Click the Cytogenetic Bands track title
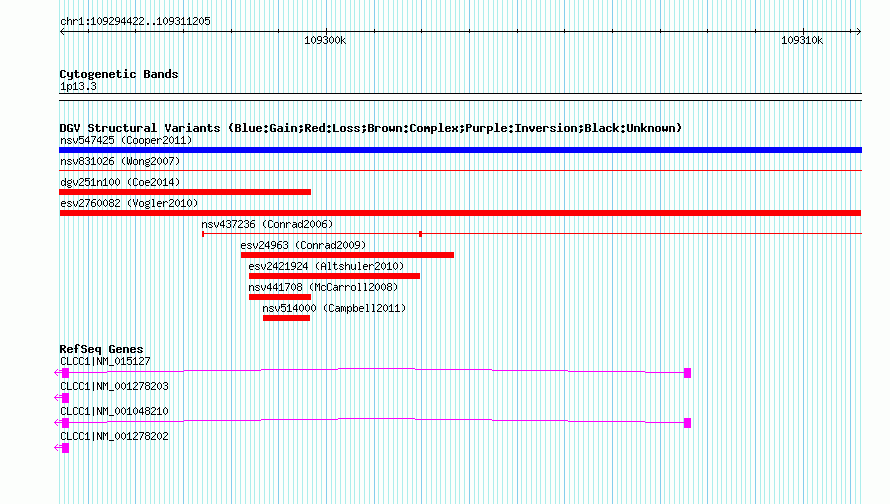This screenshot has width=890, height=504. tap(119, 74)
